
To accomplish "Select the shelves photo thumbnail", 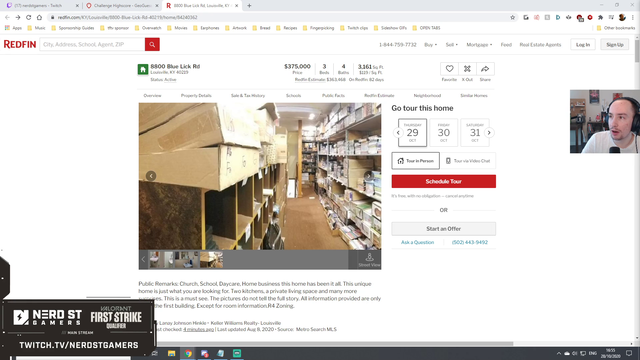I will (211, 260).
